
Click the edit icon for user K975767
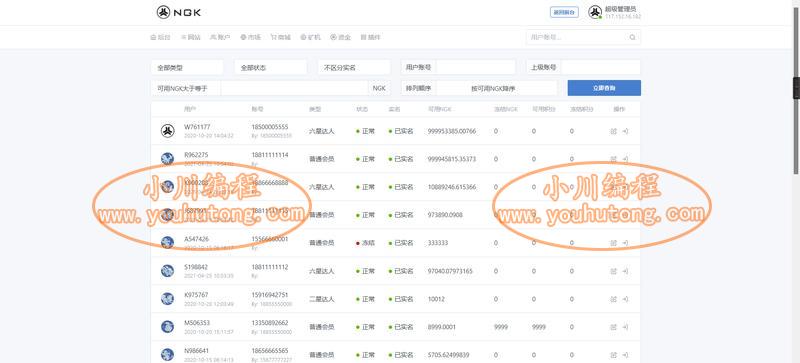coord(614,299)
